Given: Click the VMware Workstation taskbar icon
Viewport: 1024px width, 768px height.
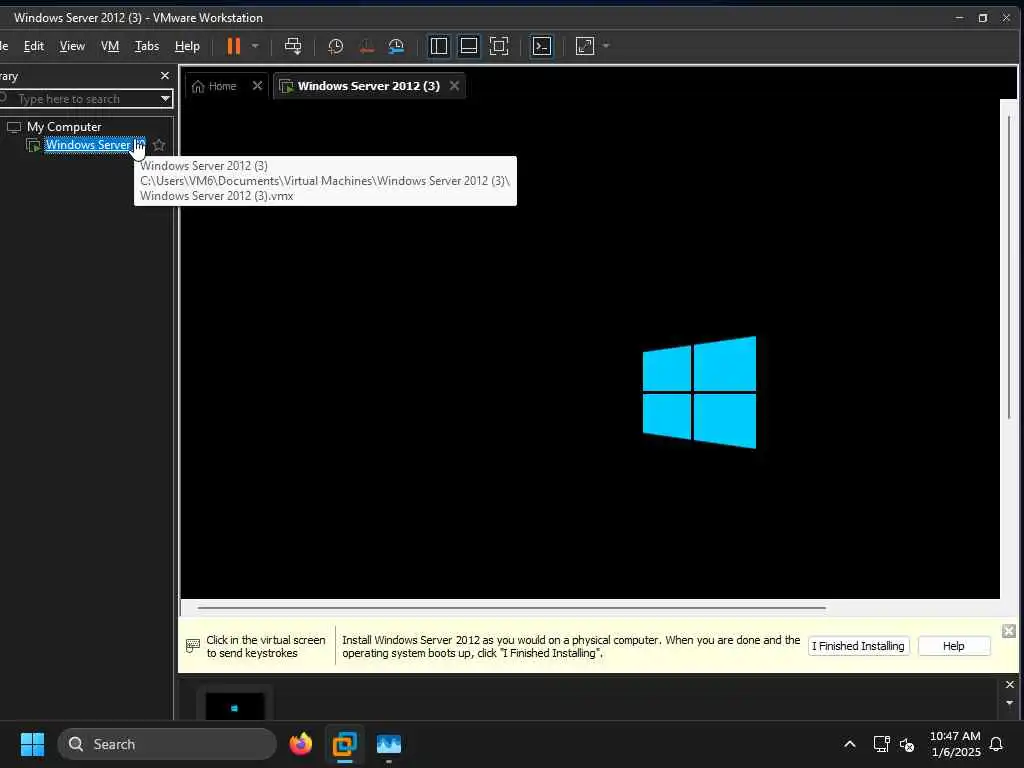Looking at the screenshot, I should (x=345, y=744).
